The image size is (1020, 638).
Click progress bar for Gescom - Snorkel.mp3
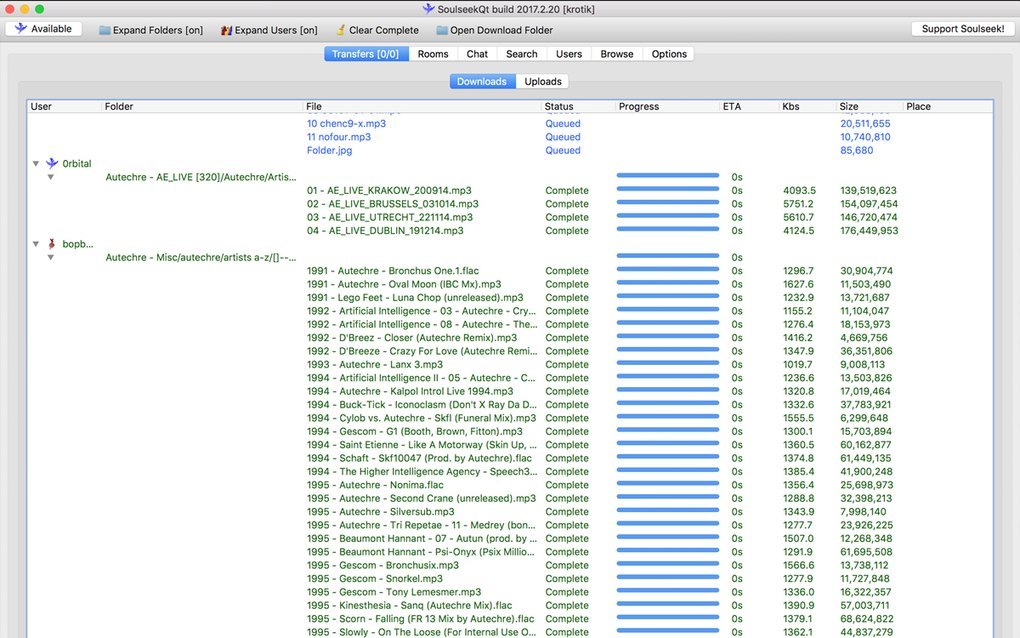tap(667, 577)
